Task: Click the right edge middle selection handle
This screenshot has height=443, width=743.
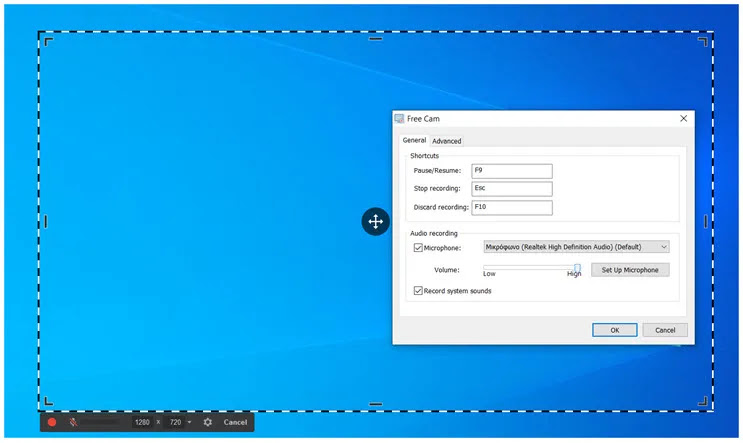Action: tap(706, 221)
